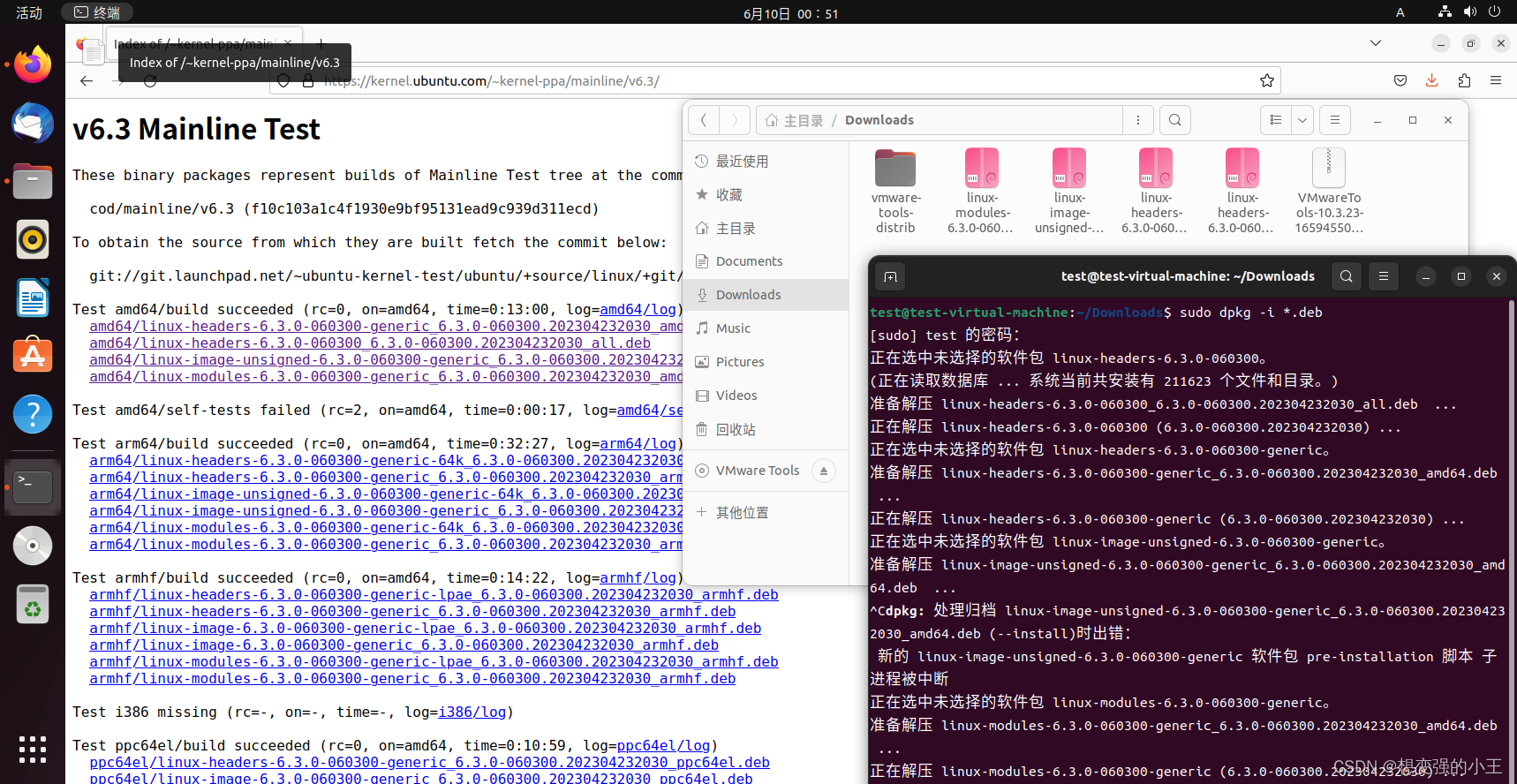Select the linux-image-unsigned deb file

point(1069,192)
